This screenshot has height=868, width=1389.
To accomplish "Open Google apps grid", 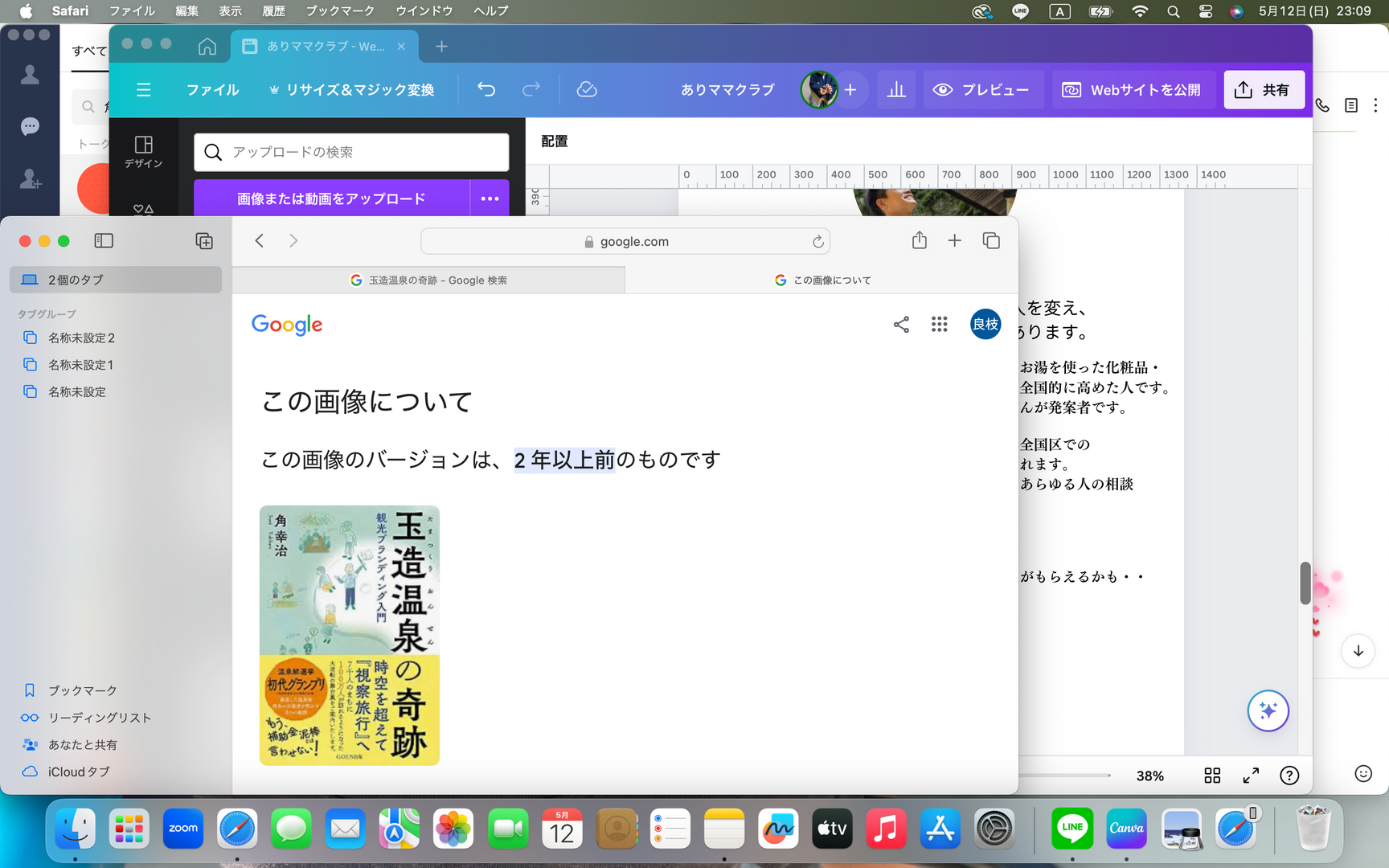I will point(939,324).
